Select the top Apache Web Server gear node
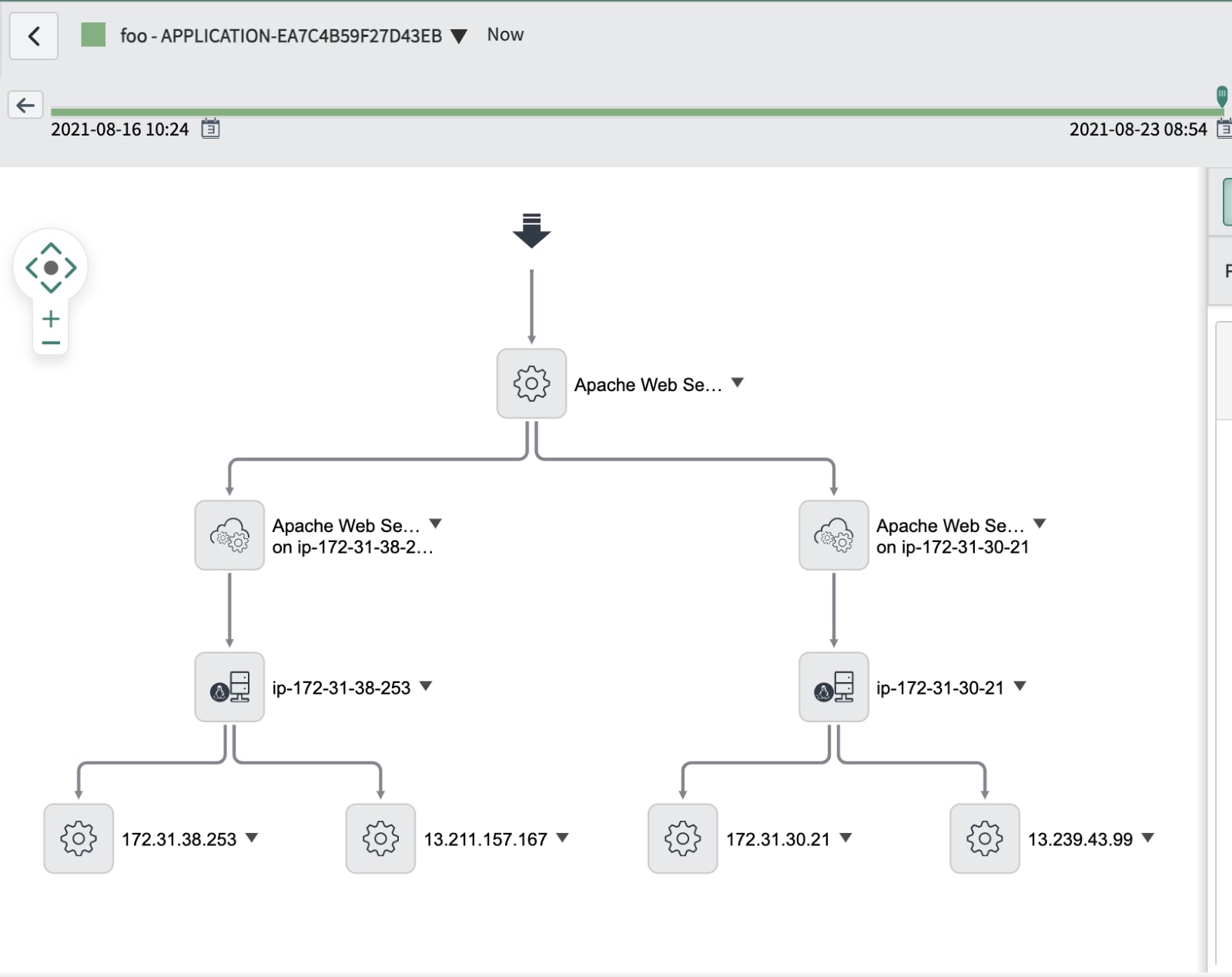1232x977 pixels. [x=531, y=383]
